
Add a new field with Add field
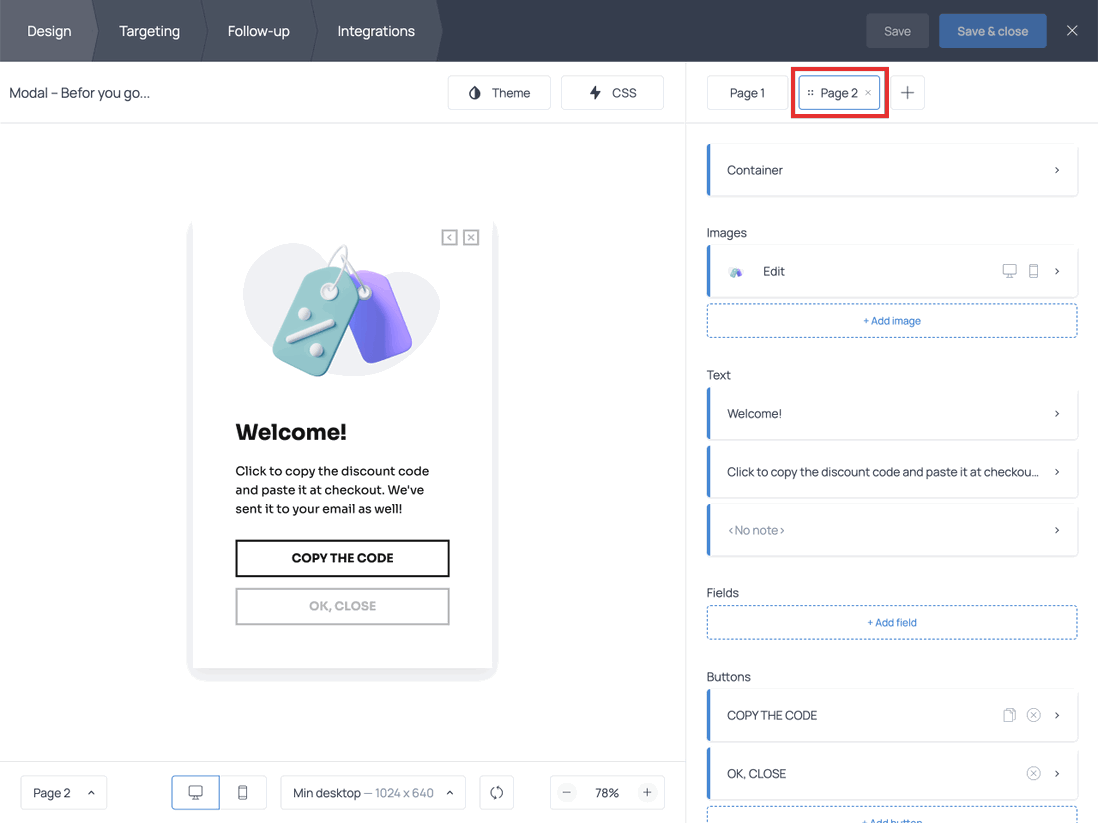pos(891,621)
